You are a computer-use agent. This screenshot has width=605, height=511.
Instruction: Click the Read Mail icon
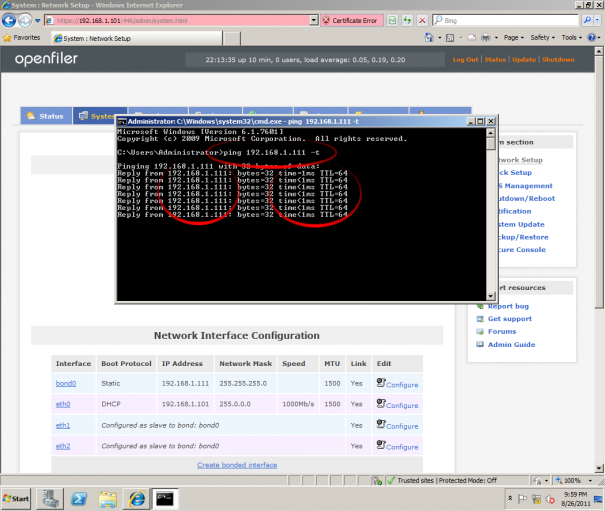471,37
